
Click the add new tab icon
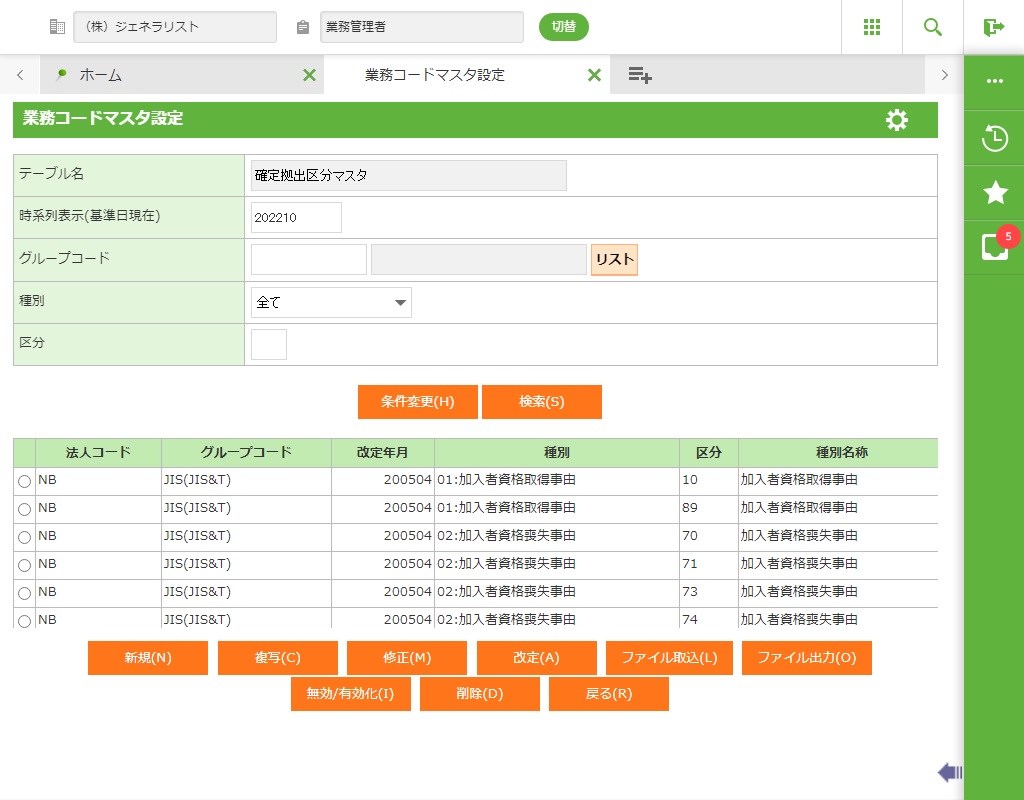click(x=640, y=75)
